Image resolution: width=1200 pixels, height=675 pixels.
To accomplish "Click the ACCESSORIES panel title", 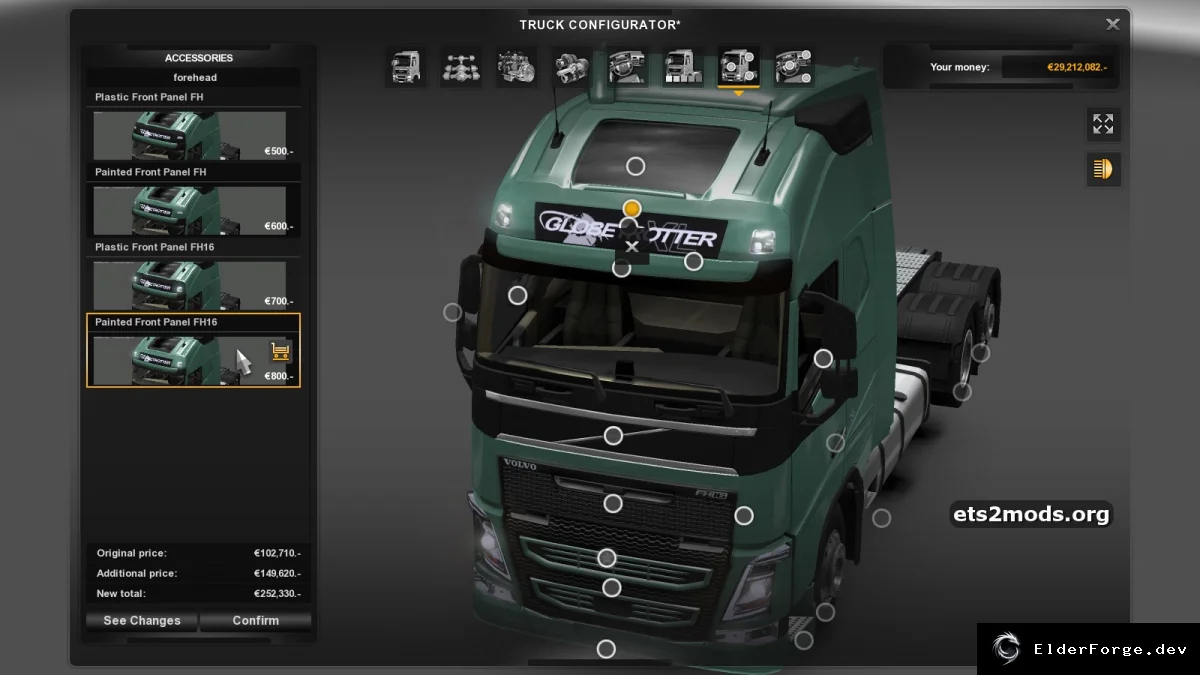I will [199, 58].
